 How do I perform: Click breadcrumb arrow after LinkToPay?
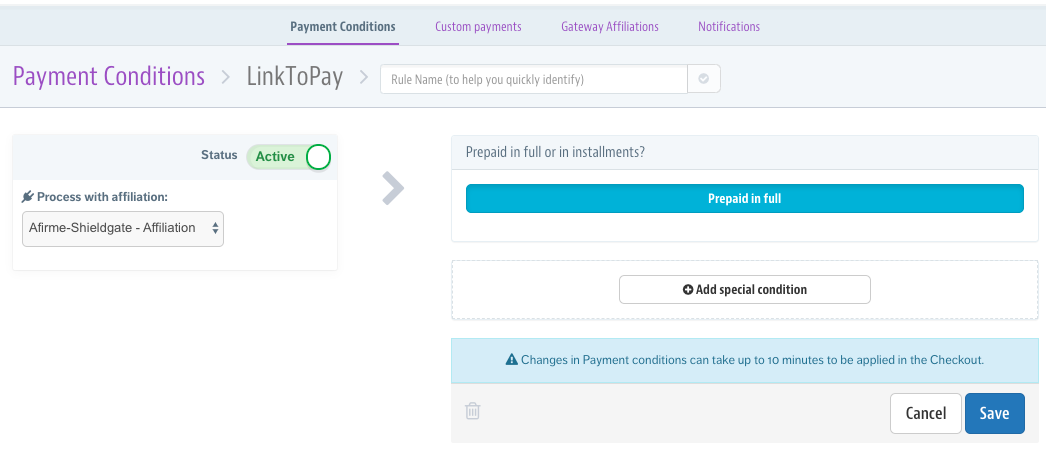pos(364,77)
